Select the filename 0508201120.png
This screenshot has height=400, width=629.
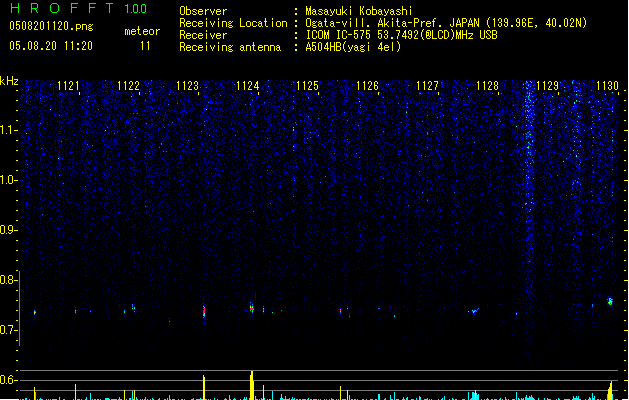(51, 26)
